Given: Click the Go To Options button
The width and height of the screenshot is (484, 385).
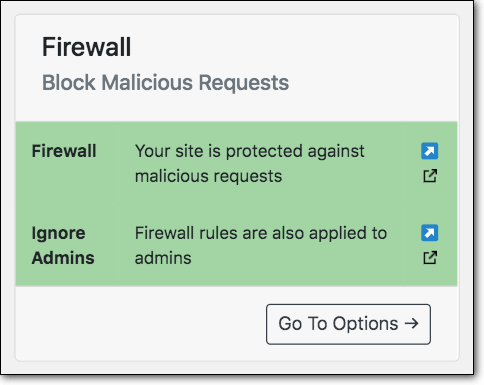Looking at the screenshot, I should pyautogui.click(x=348, y=324).
